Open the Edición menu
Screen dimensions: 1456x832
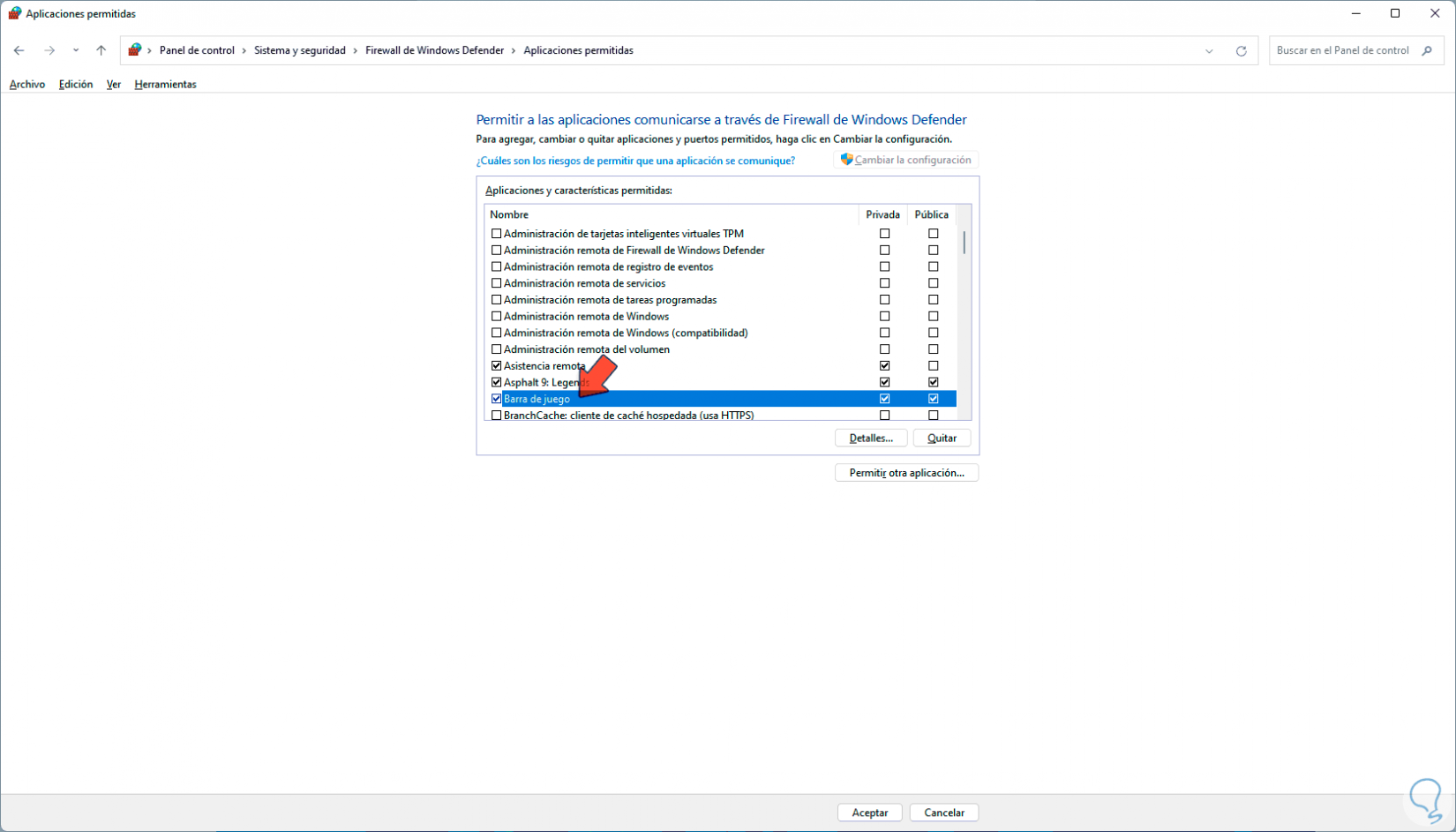[x=76, y=85]
